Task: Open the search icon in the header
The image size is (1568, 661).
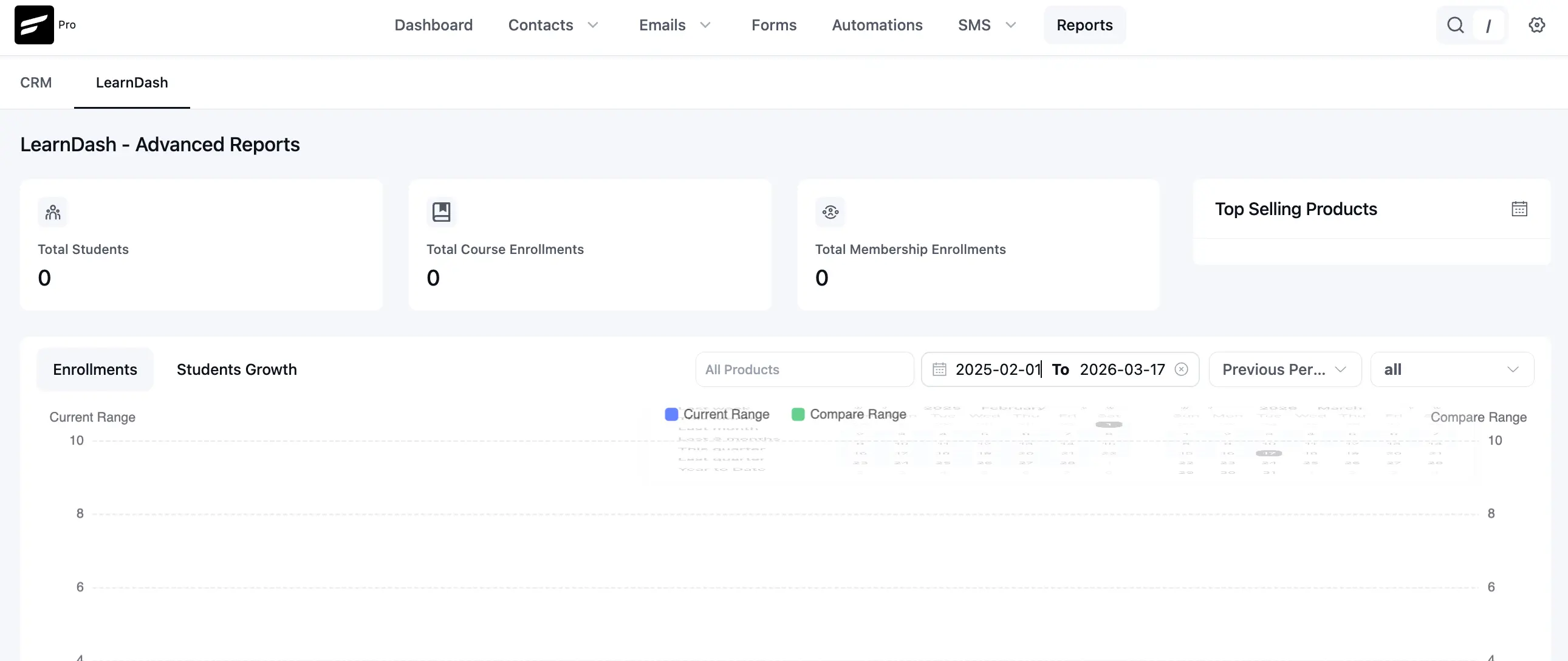Action: [x=1456, y=25]
